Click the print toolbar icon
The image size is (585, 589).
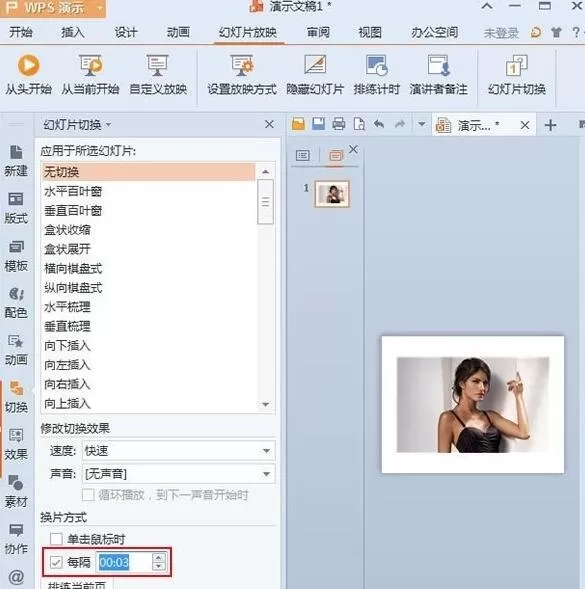[x=339, y=124]
